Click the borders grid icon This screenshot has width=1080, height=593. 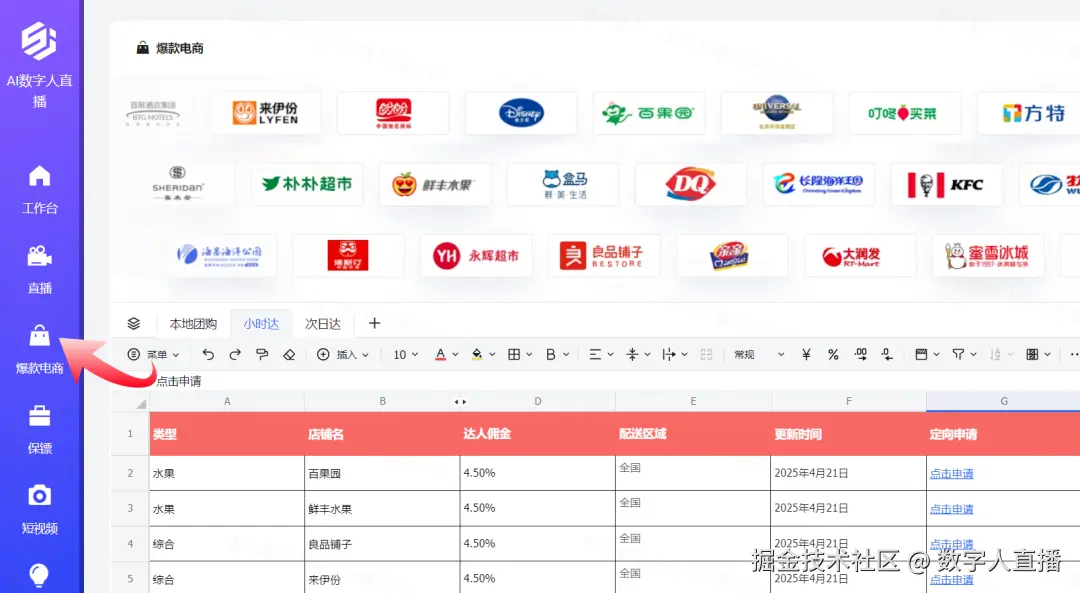514,355
